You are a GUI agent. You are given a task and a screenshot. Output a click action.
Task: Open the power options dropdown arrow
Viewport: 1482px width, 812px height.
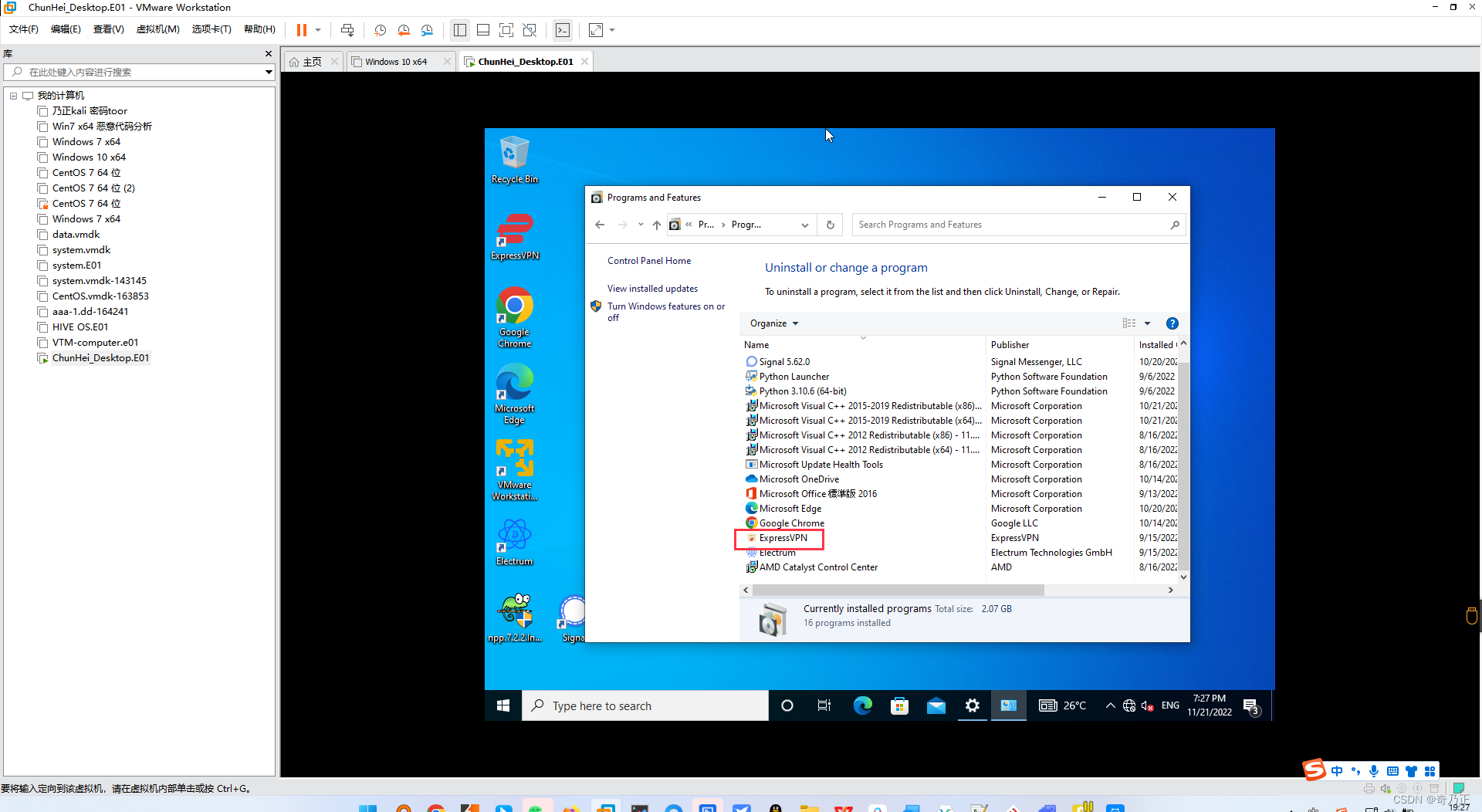point(317,30)
